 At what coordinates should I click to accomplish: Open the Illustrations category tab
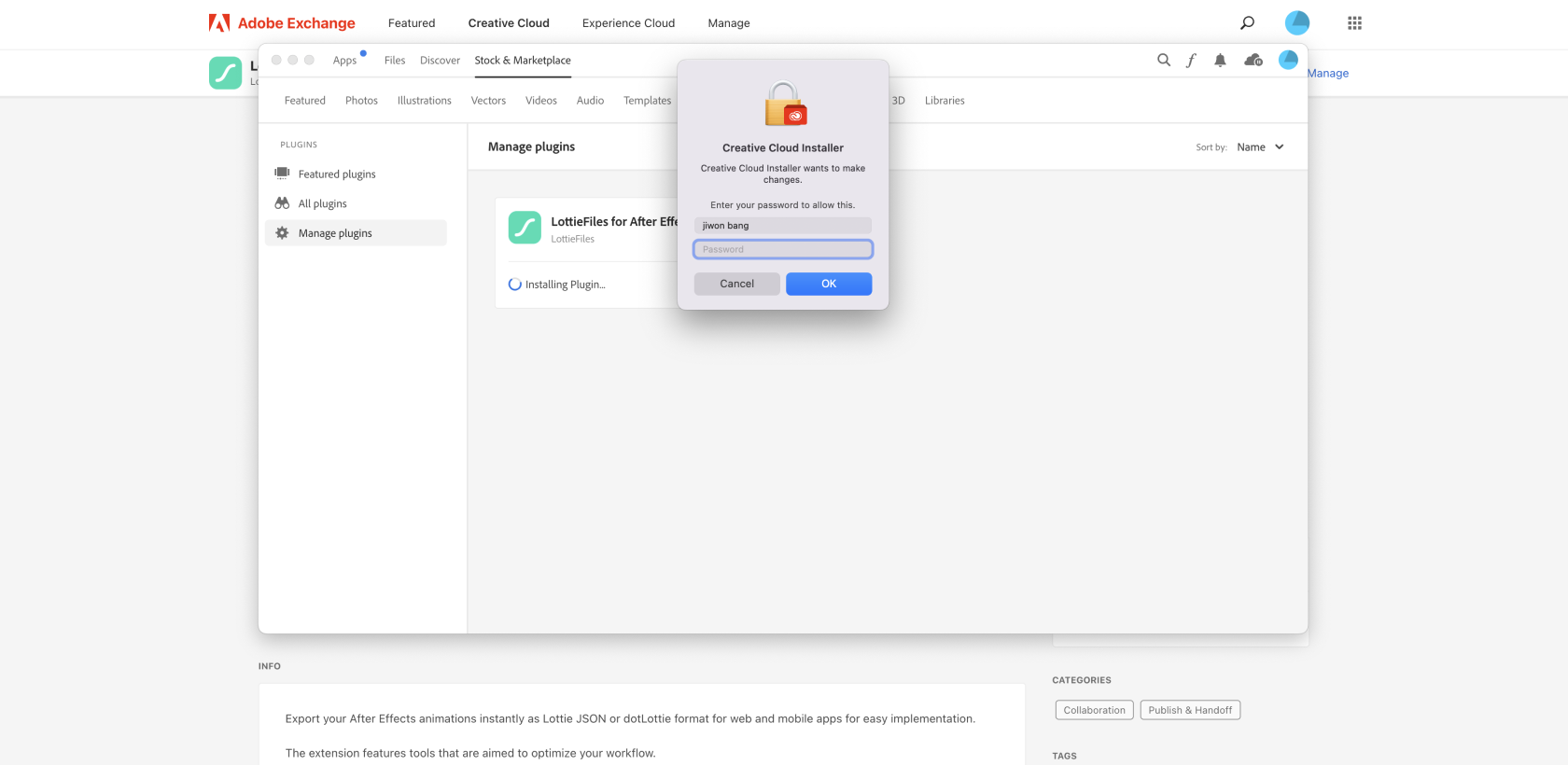(425, 101)
